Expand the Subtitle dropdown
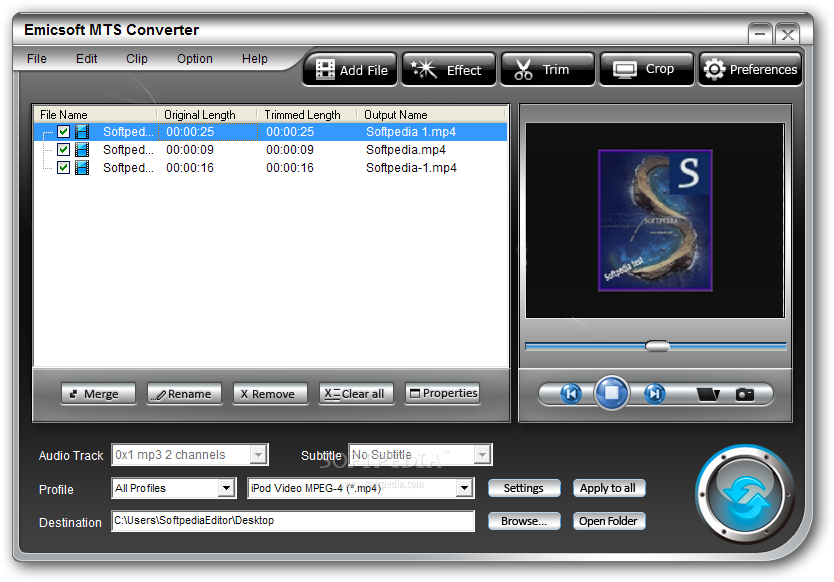Viewport: 834px width, 582px height. click(482, 455)
